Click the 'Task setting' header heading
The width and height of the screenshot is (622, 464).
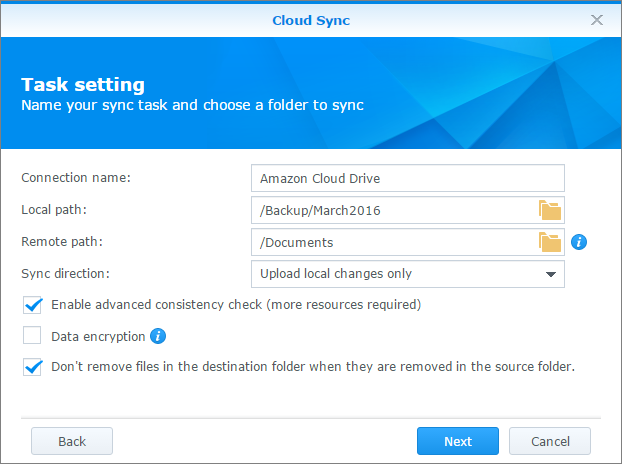coord(83,84)
